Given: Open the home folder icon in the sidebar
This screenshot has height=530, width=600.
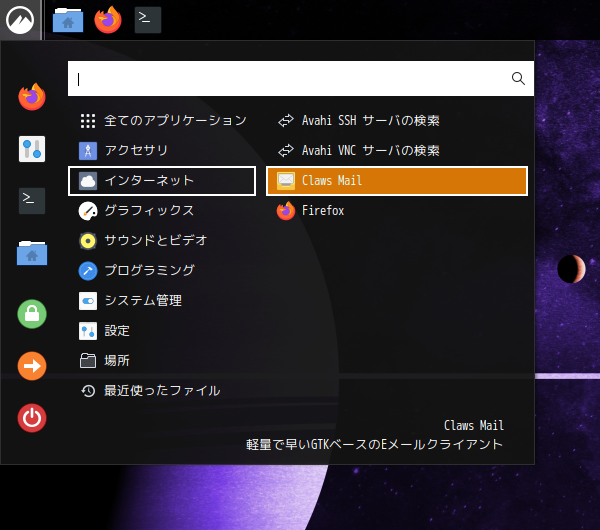Looking at the screenshot, I should [x=32, y=253].
